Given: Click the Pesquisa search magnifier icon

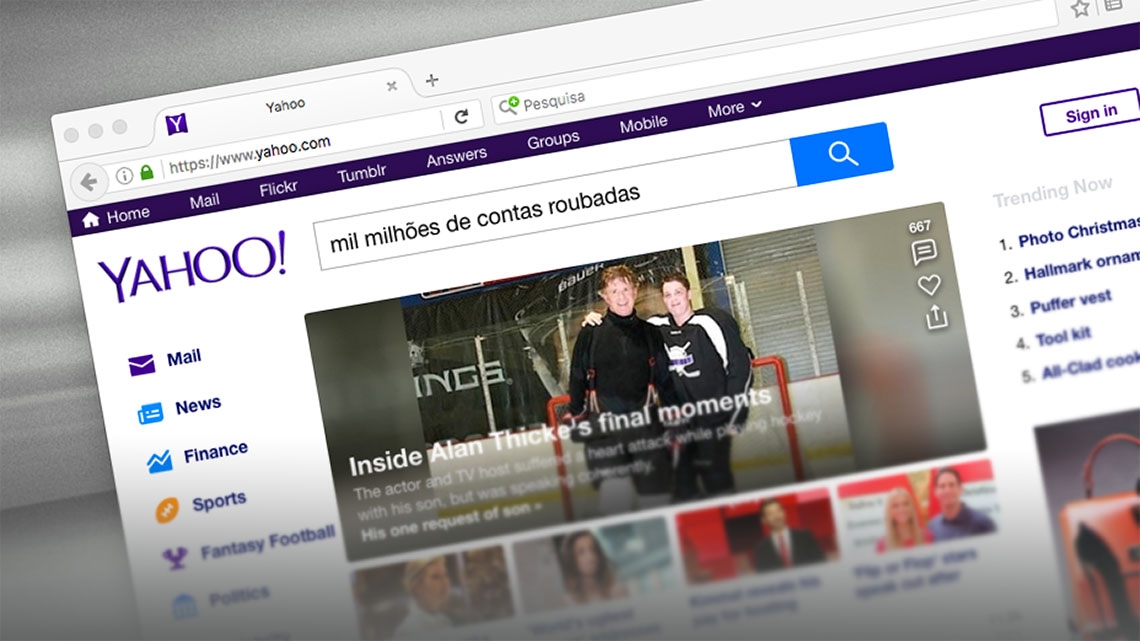Looking at the screenshot, I should [x=508, y=105].
